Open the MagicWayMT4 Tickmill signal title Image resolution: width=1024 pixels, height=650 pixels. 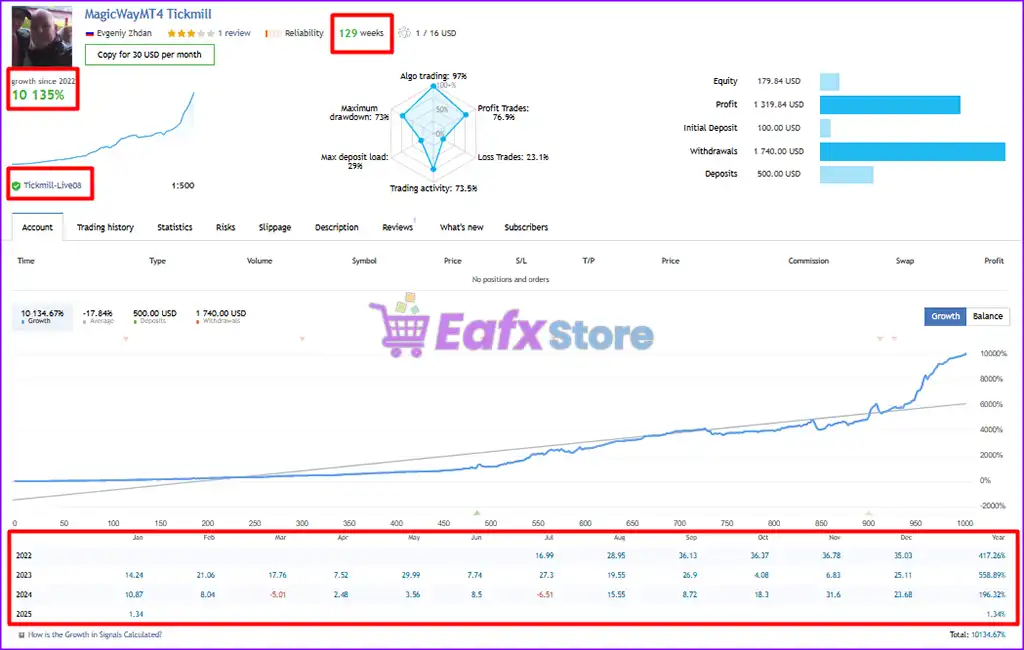click(x=148, y=14)
